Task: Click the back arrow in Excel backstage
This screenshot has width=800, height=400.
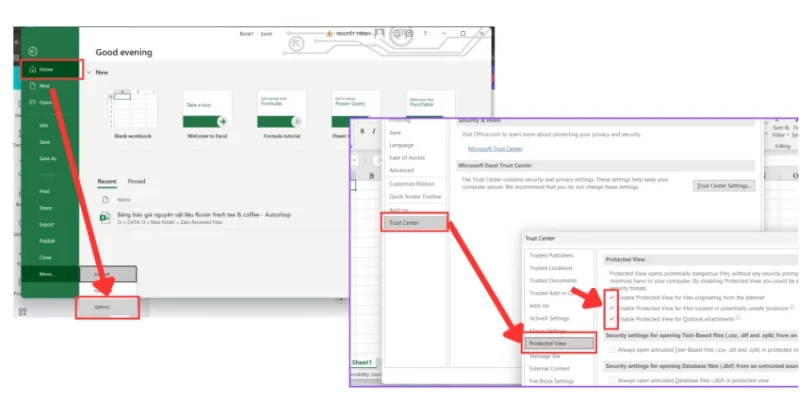Action: point(33,51)
